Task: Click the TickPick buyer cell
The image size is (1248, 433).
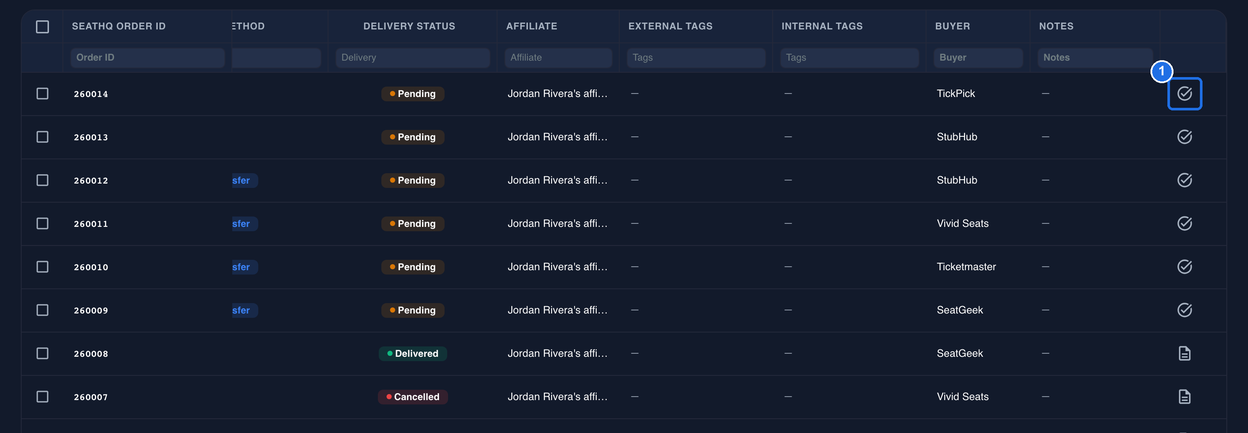Action: click(x=956, y=94)
